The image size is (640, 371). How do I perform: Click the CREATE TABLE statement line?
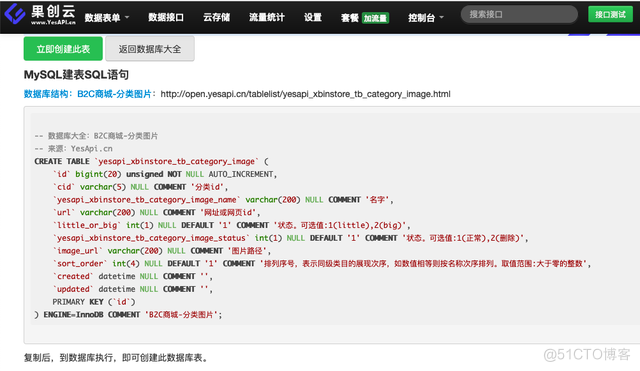[x=151, y=161]
